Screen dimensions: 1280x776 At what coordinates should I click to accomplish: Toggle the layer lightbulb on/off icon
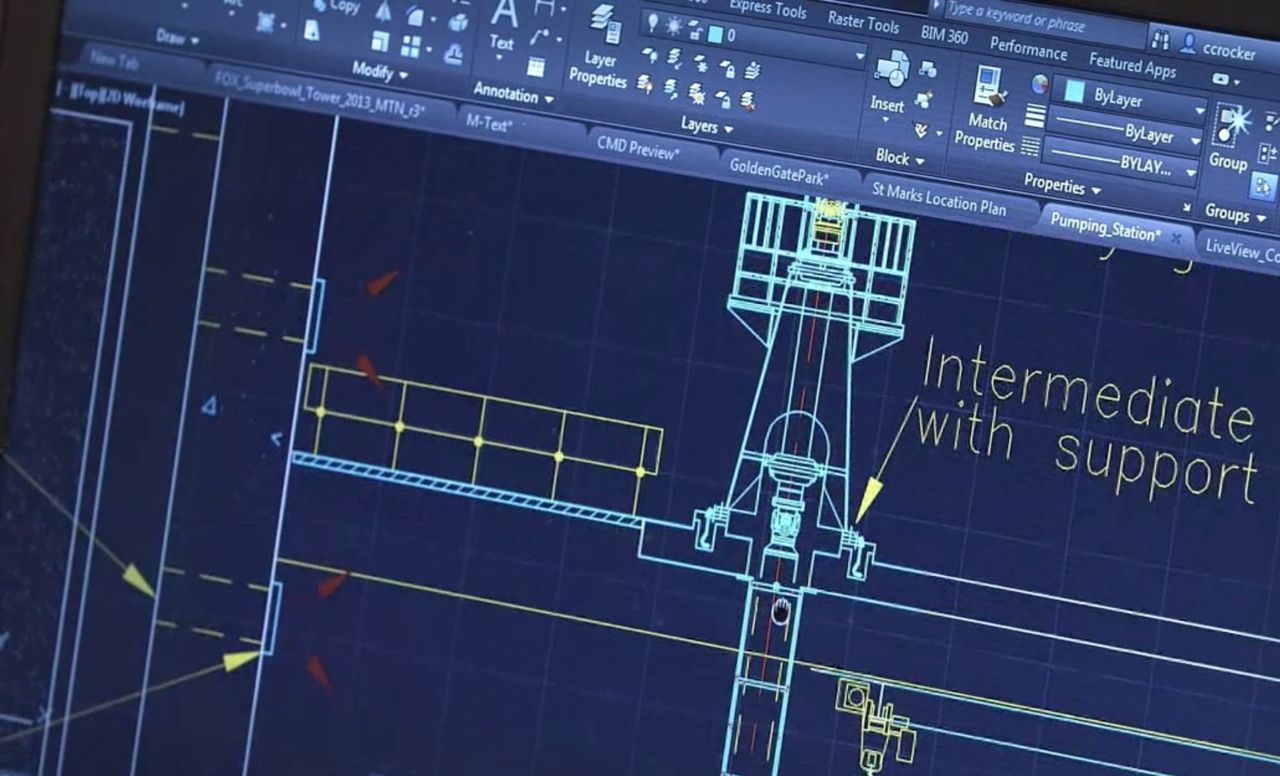point(653,23)
